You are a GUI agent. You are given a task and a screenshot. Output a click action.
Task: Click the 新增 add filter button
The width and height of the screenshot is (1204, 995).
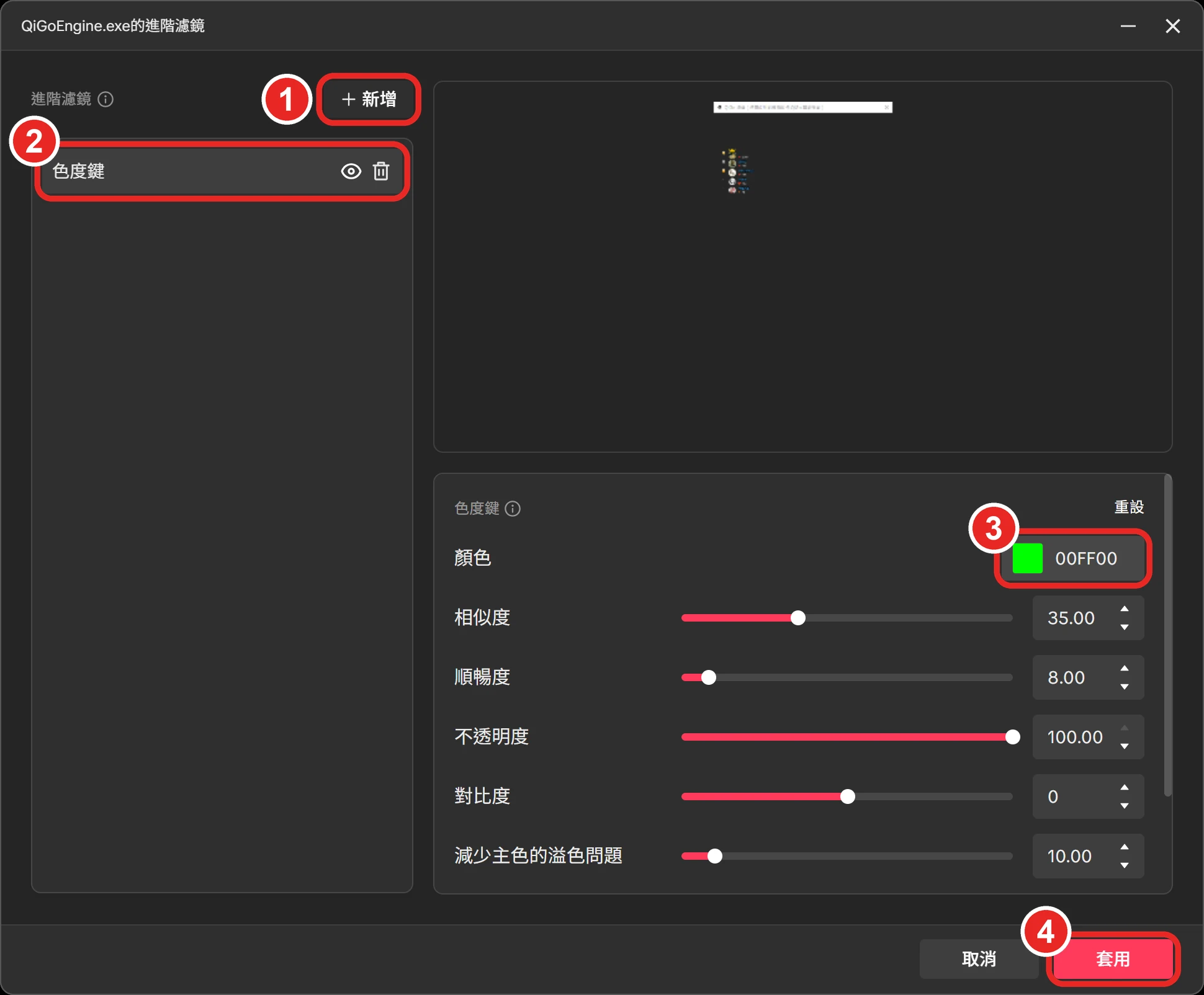[369, 99]
